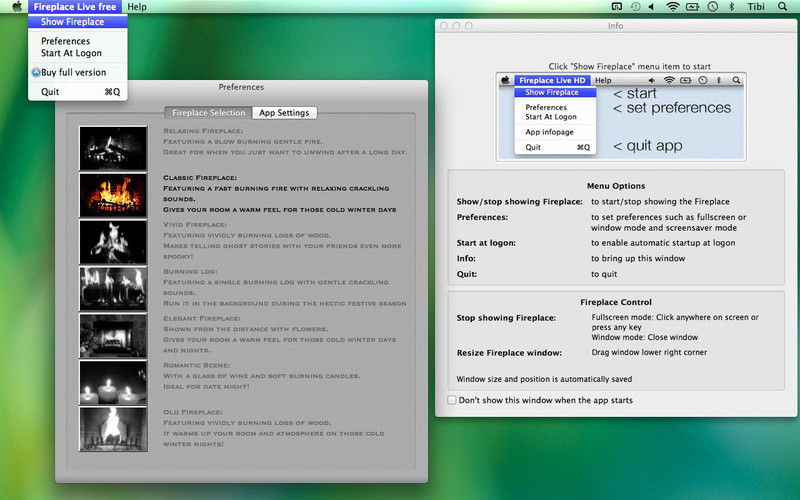Select the Burning Log thumbnail
The image size is (800, 500).
113,289
